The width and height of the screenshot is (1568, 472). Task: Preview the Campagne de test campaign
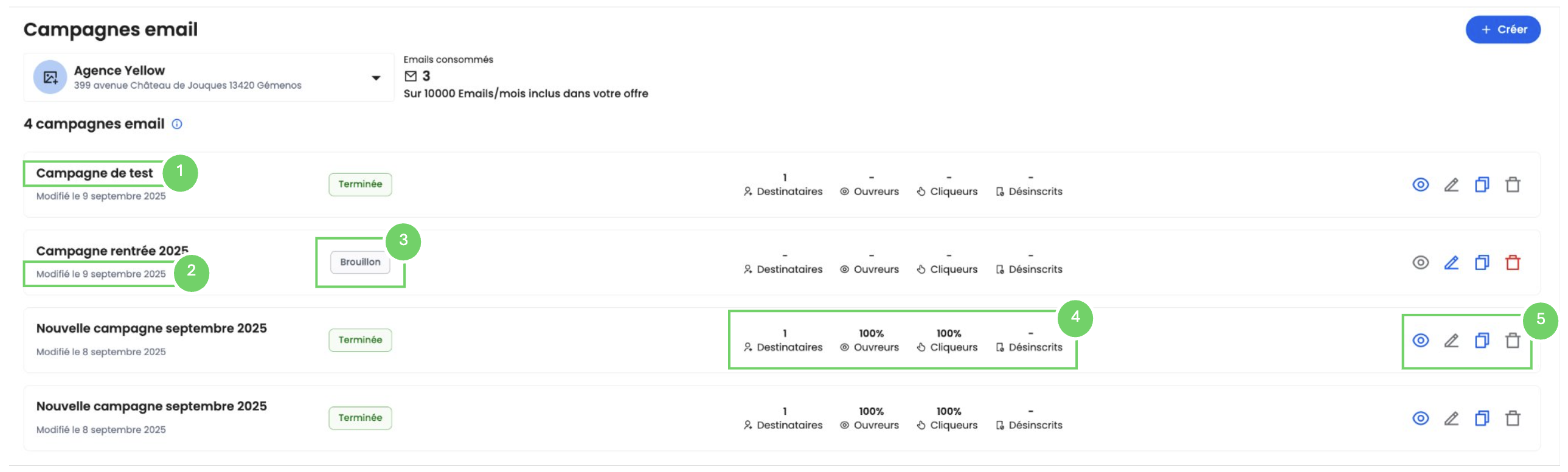1420,184
